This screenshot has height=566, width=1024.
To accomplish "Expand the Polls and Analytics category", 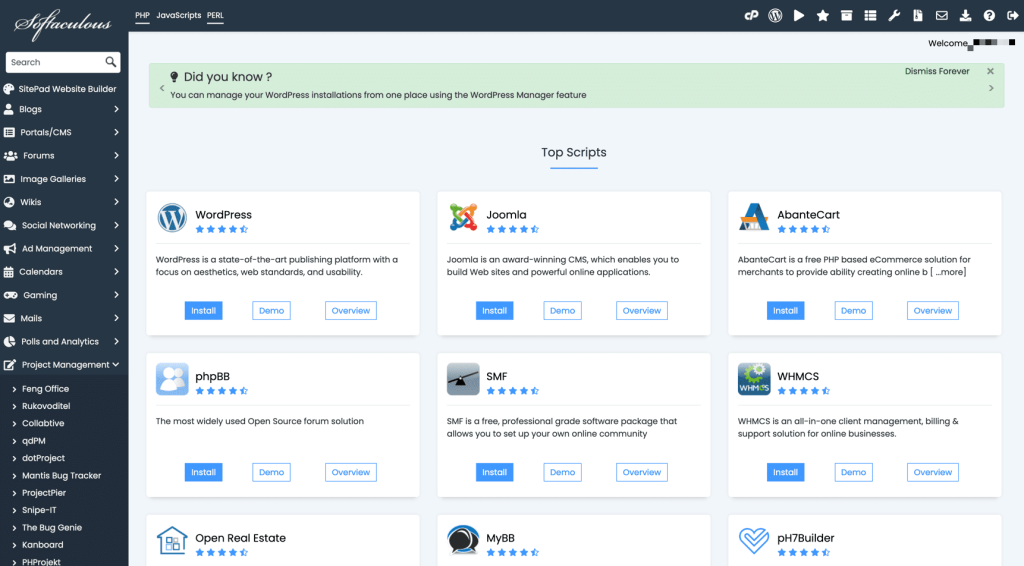I will click(x=64, y=342).
